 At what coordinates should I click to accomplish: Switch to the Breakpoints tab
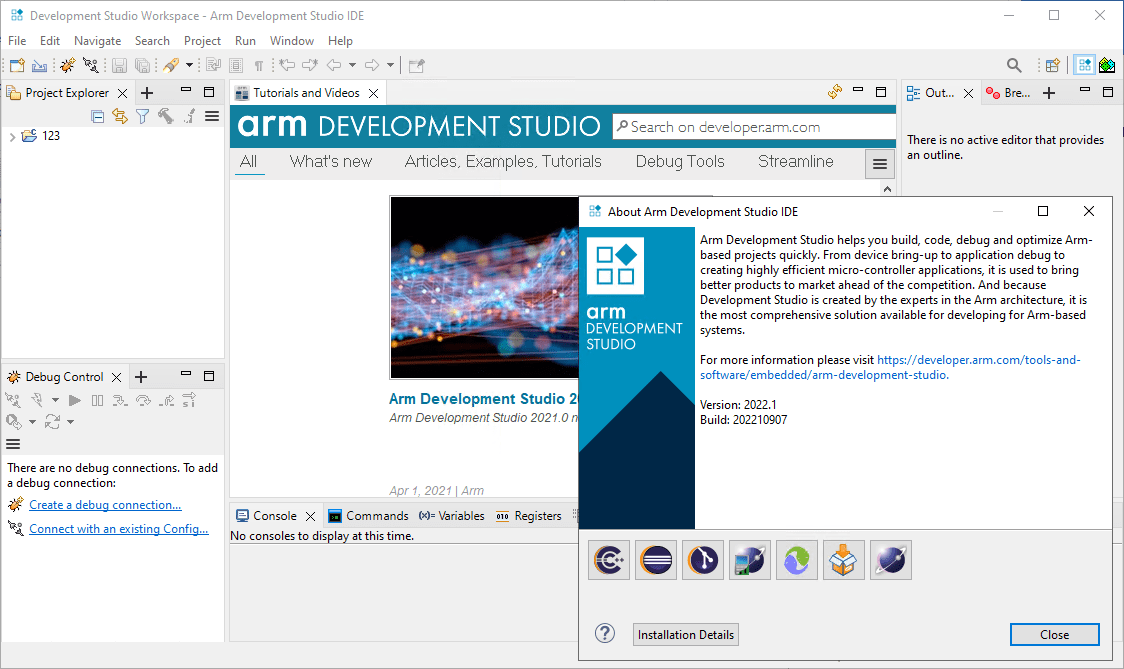(x=1008, y=93)
